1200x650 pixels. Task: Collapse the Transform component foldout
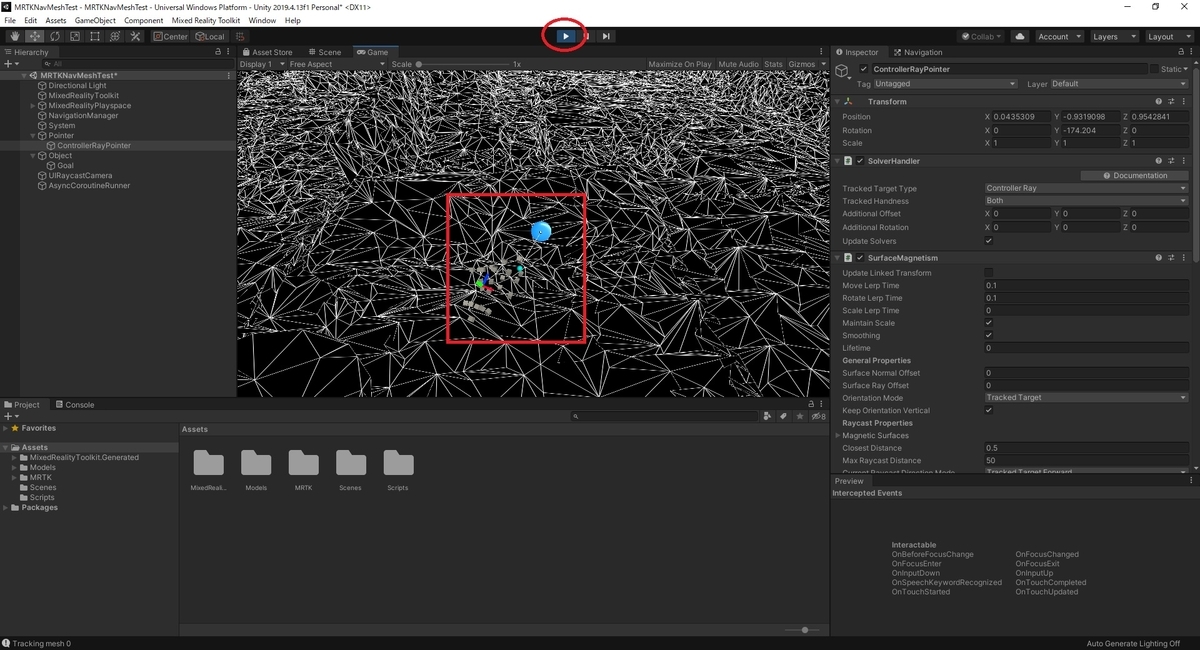pos(838,101)
